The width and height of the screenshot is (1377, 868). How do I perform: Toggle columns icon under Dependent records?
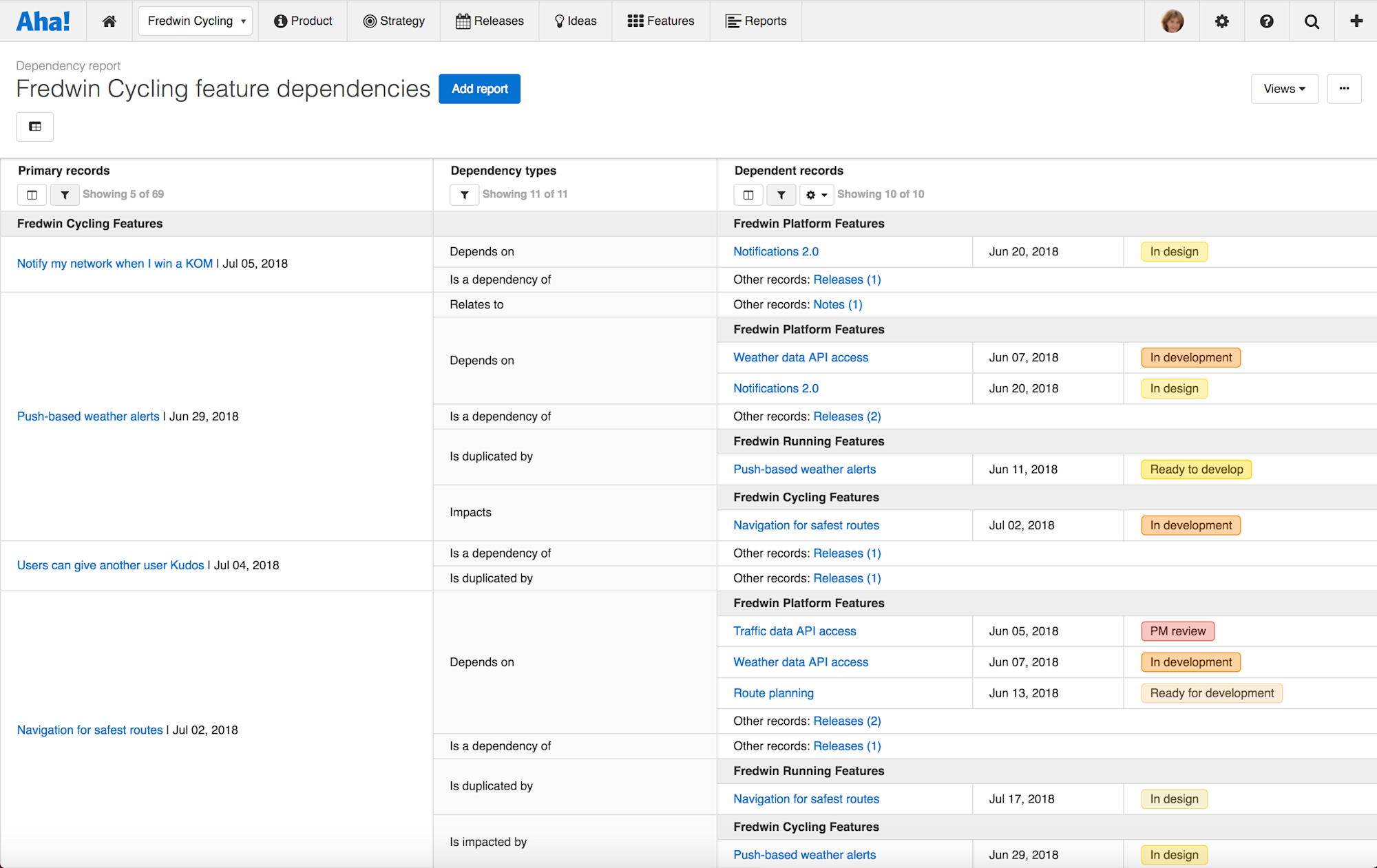(748, 195)
